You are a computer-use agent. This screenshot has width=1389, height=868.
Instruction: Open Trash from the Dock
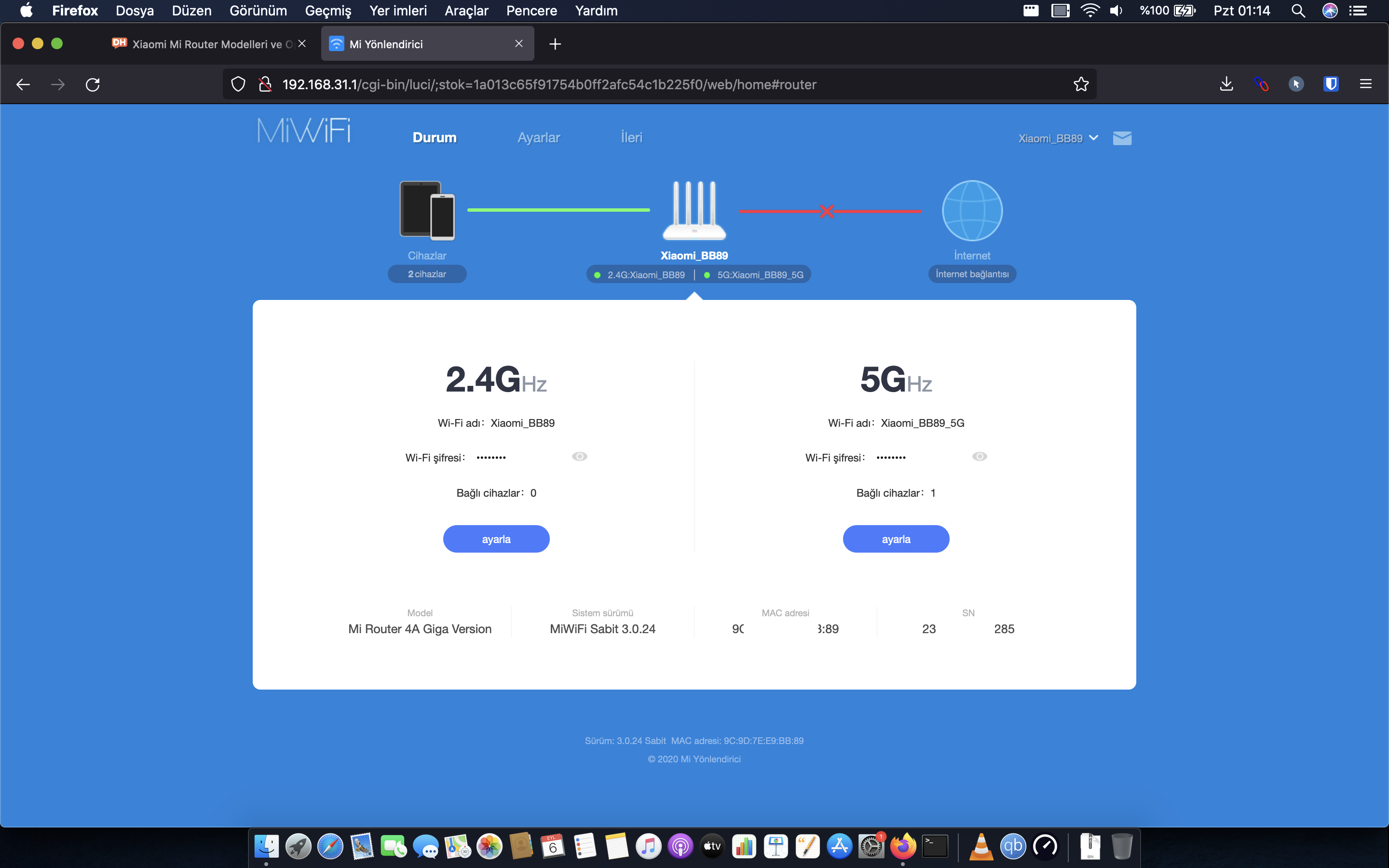1121,846
